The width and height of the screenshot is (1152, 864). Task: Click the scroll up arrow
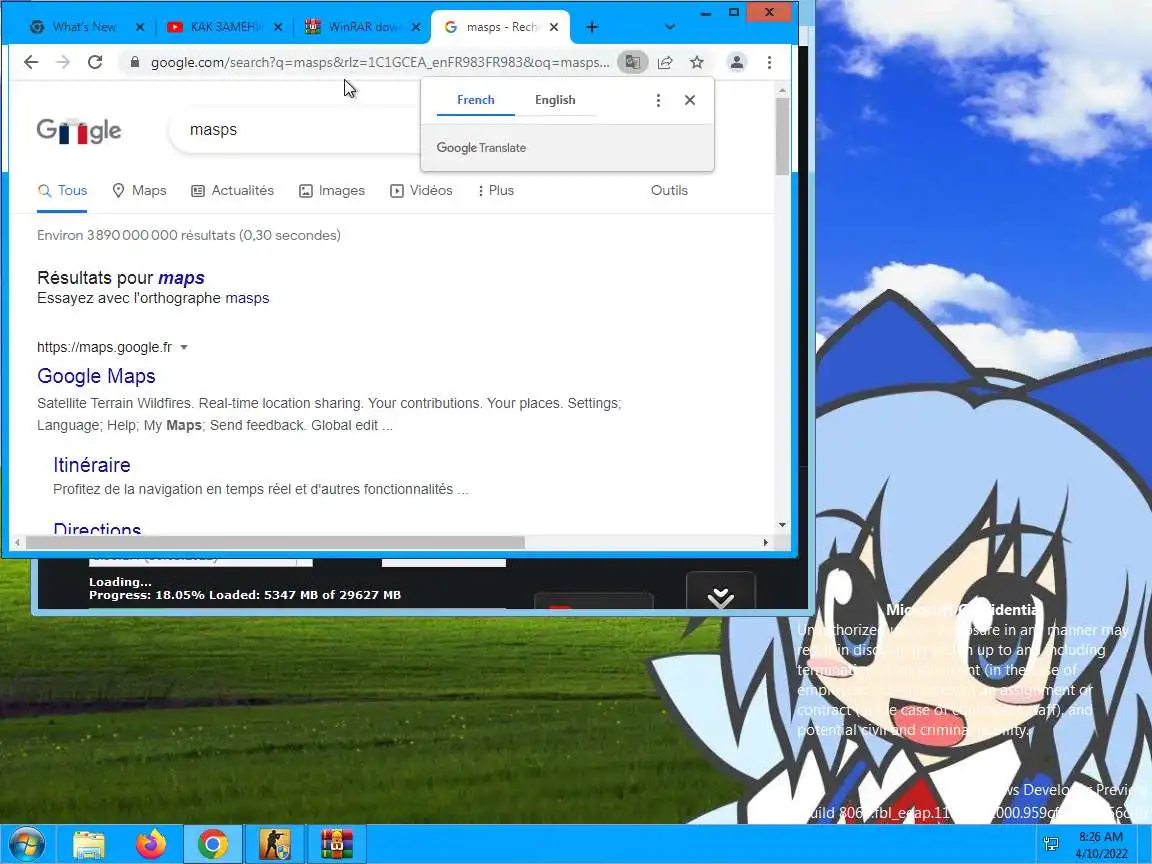click(x=782, y=90)
